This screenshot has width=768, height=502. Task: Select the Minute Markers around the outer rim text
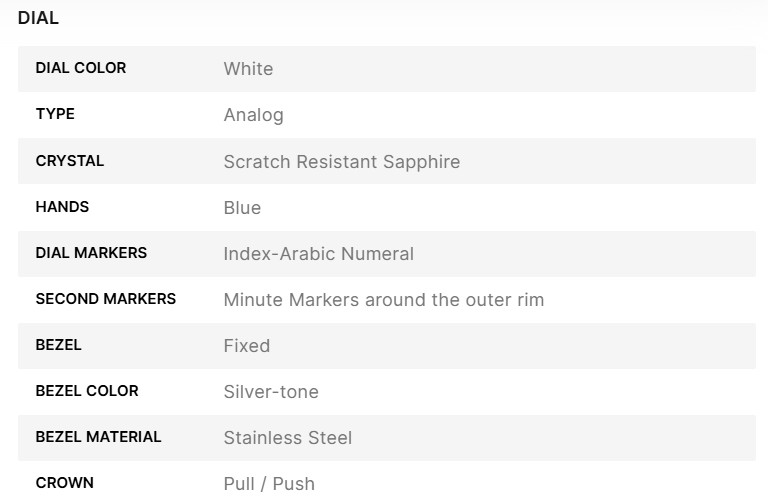(383, 300)
